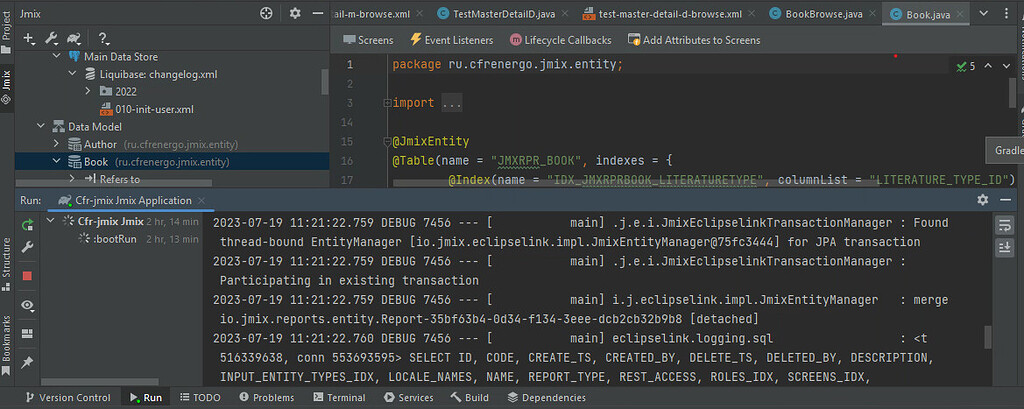Toggle soft-wrap in console output
This screenshot has width=1024, height=409.
1003,225
